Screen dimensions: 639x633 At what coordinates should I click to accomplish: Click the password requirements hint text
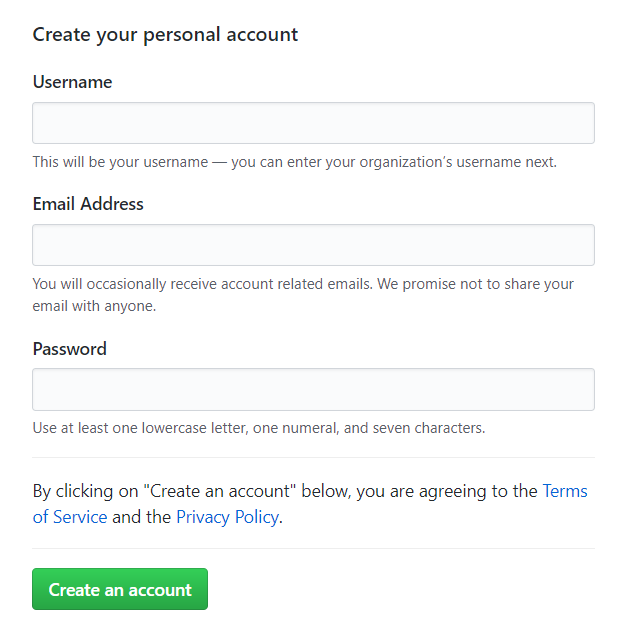pyautogui.click(x=258, y=428)
